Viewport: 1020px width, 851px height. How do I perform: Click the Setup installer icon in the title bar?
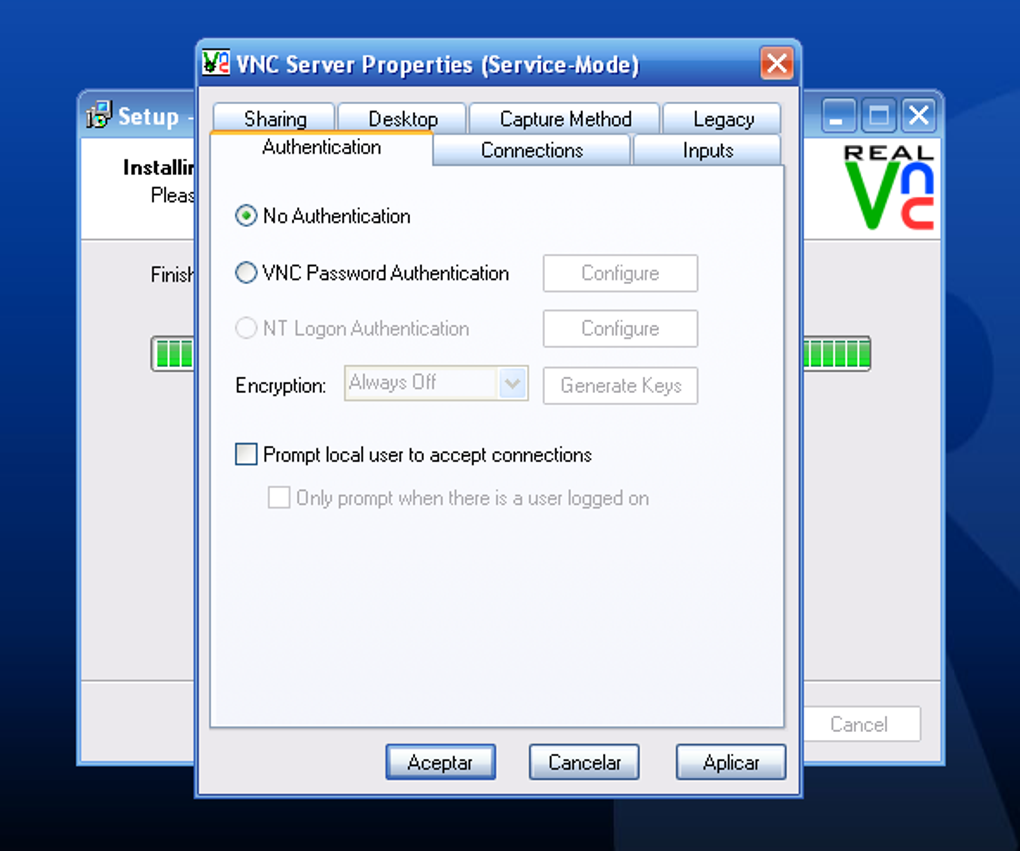(x=99, y=115)
